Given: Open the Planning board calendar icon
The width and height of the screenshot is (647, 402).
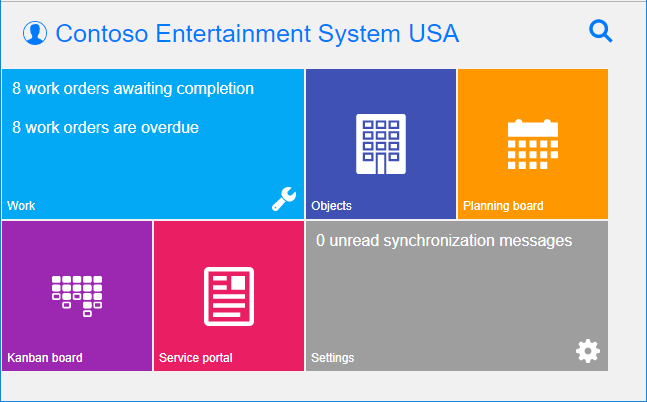Looking at the screenshot, I should (533, 144).
